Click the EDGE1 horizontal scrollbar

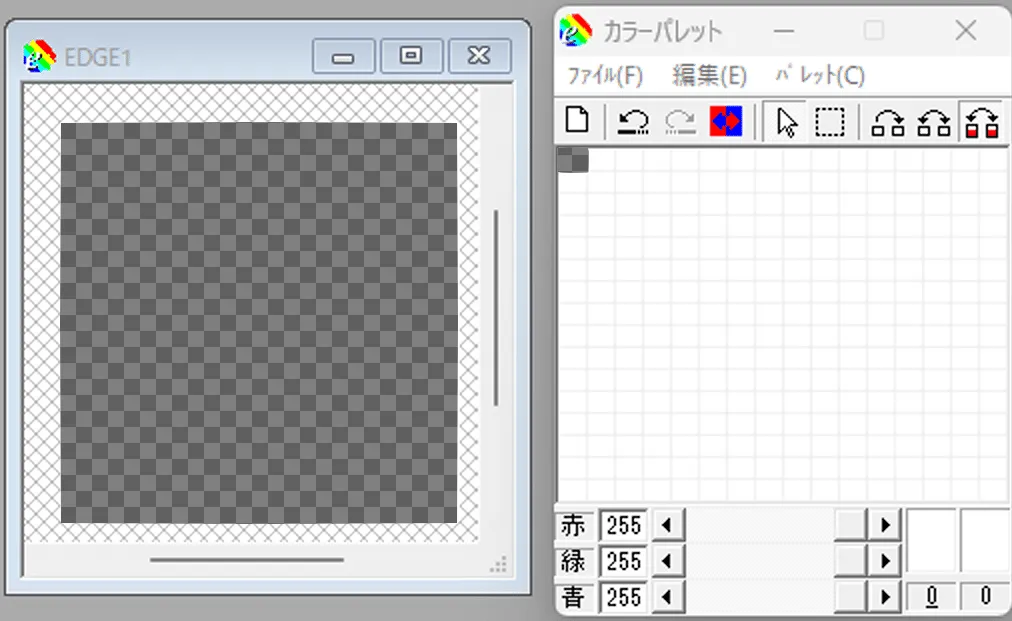[x=247, y=560]
